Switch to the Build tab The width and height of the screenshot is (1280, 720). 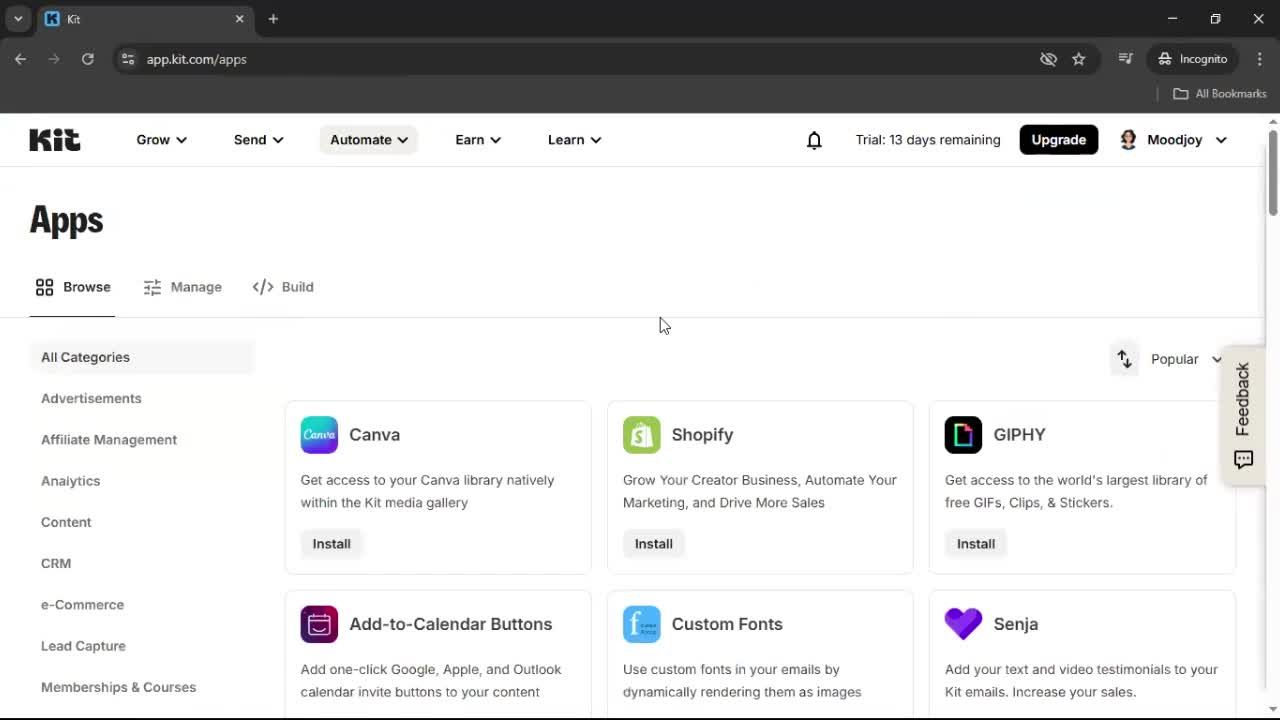tap(283, 287)
